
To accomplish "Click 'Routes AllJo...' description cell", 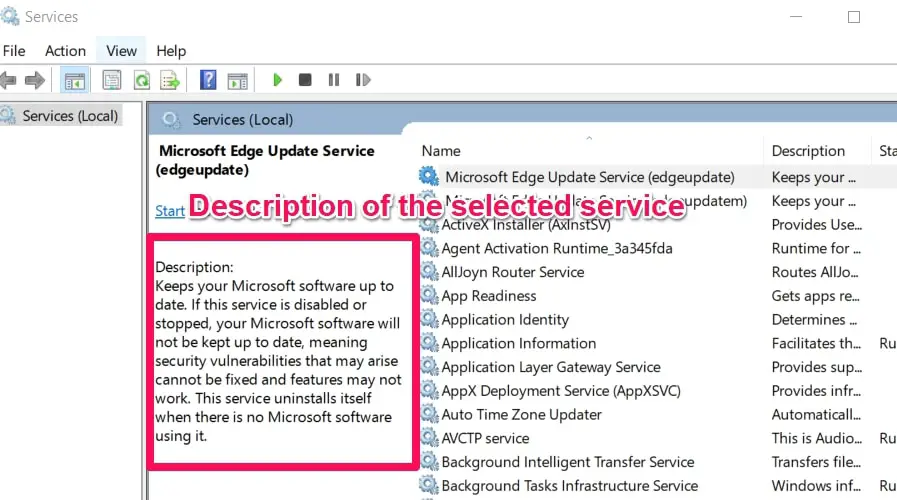I will pos(815,272).
